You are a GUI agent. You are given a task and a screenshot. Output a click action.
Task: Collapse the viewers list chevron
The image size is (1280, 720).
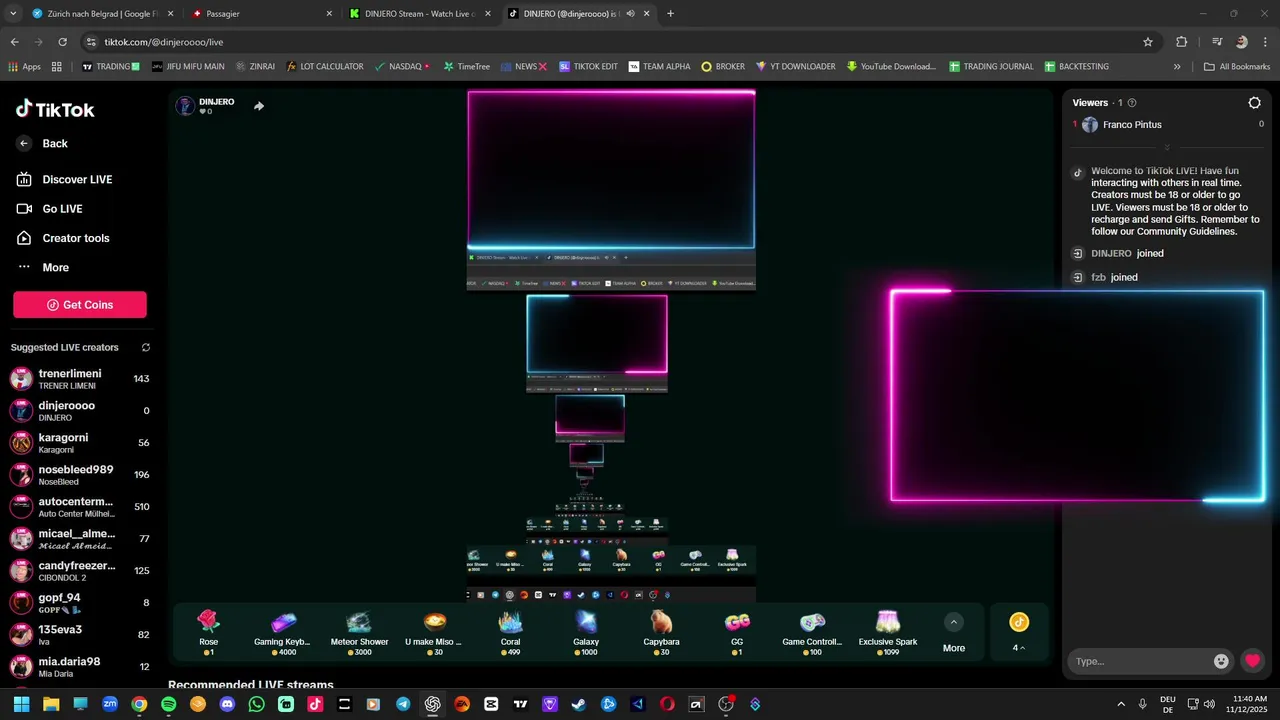pyautogui.click(x=1167, y=147)
